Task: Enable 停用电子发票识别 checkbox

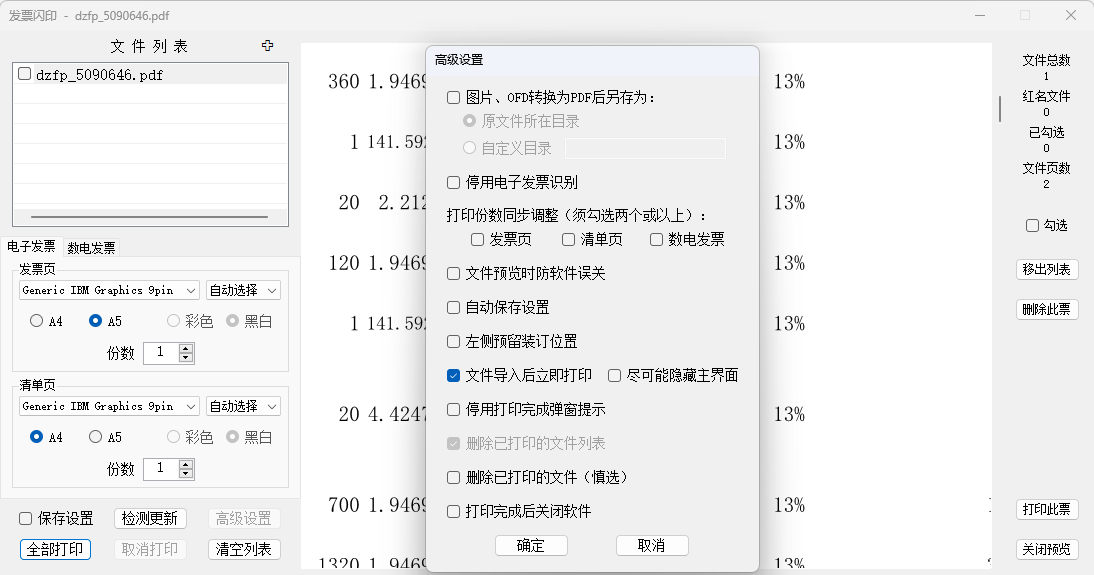Action: coord(454,183)
